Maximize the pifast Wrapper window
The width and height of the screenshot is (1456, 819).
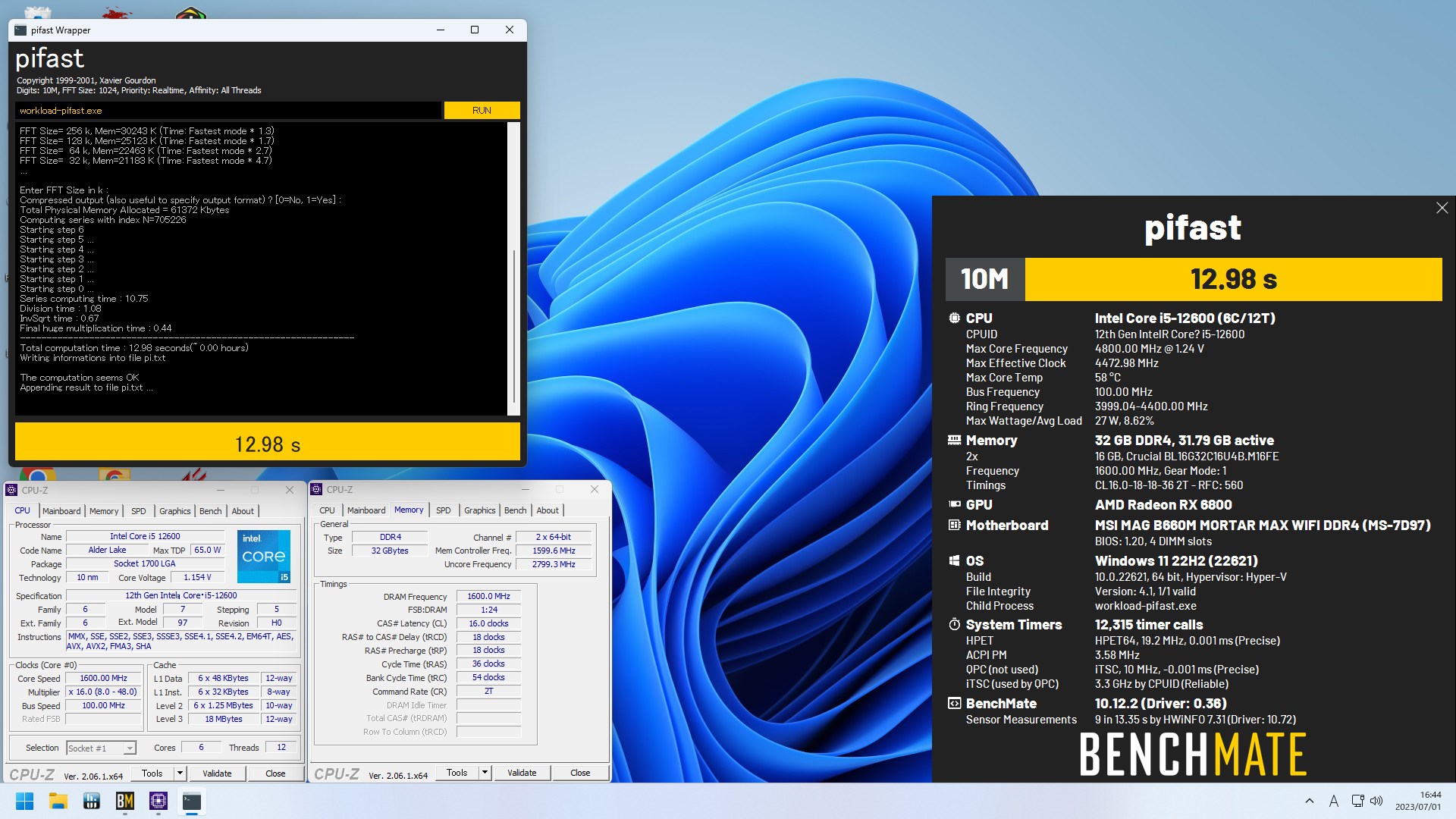pyautogui.click(x=475, y=30)
